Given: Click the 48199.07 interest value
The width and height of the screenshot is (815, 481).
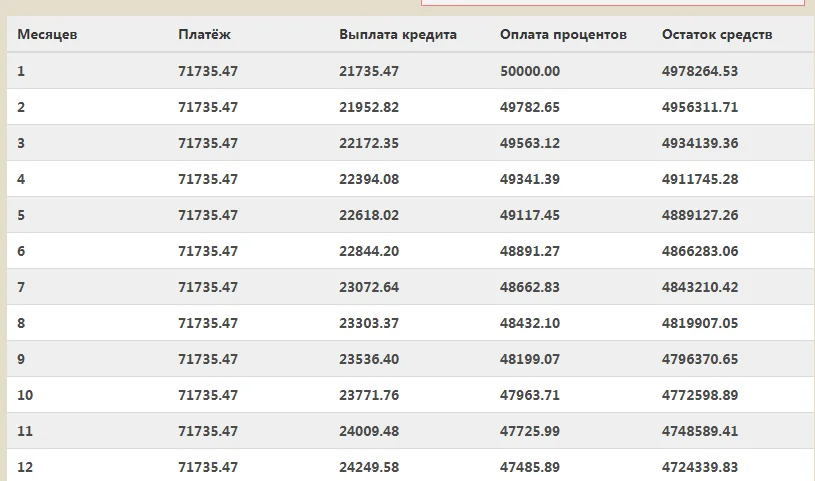Looking at the screenshot, I should pos(530,359).
